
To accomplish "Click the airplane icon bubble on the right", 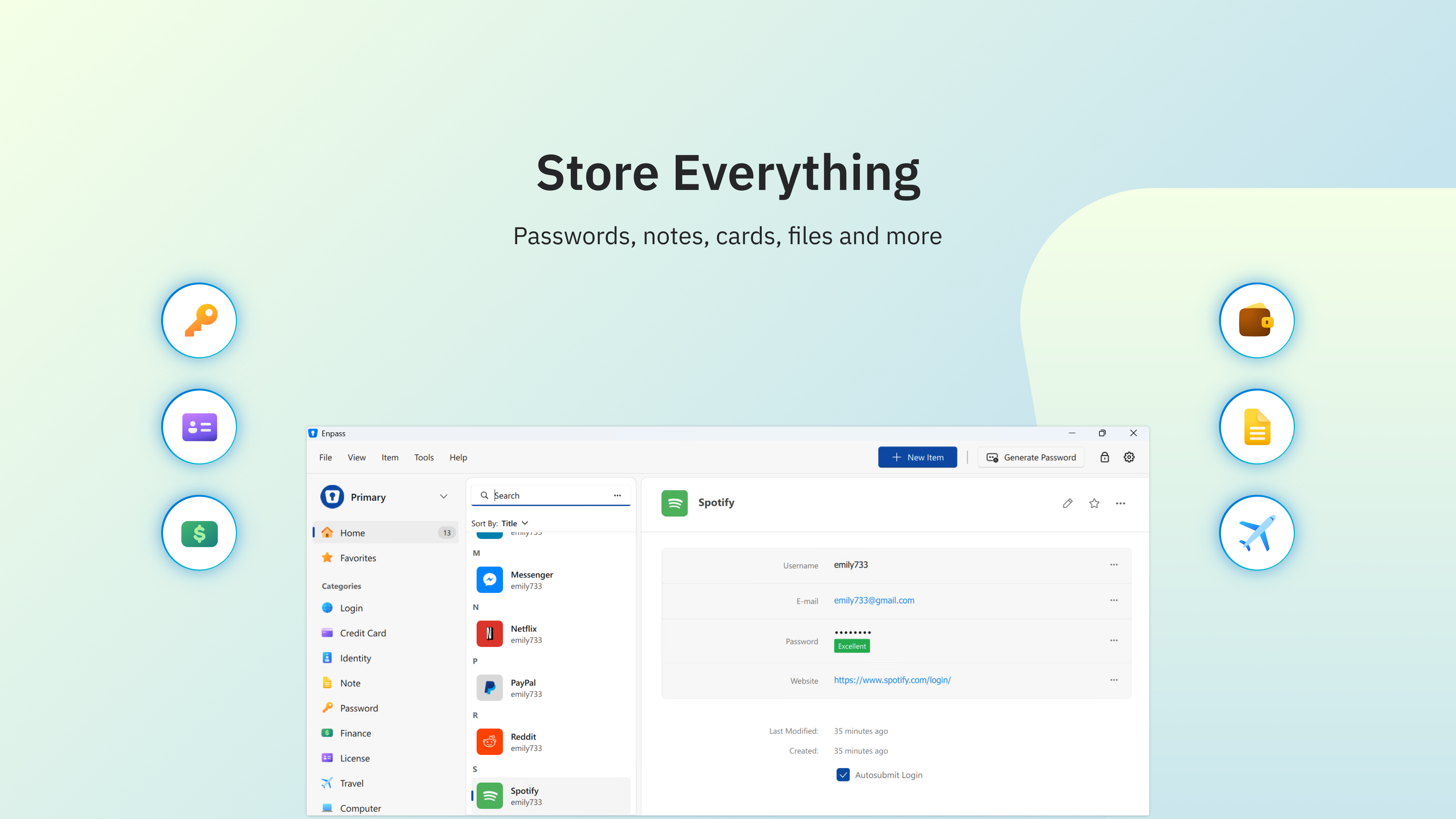I will [1257, 533].
